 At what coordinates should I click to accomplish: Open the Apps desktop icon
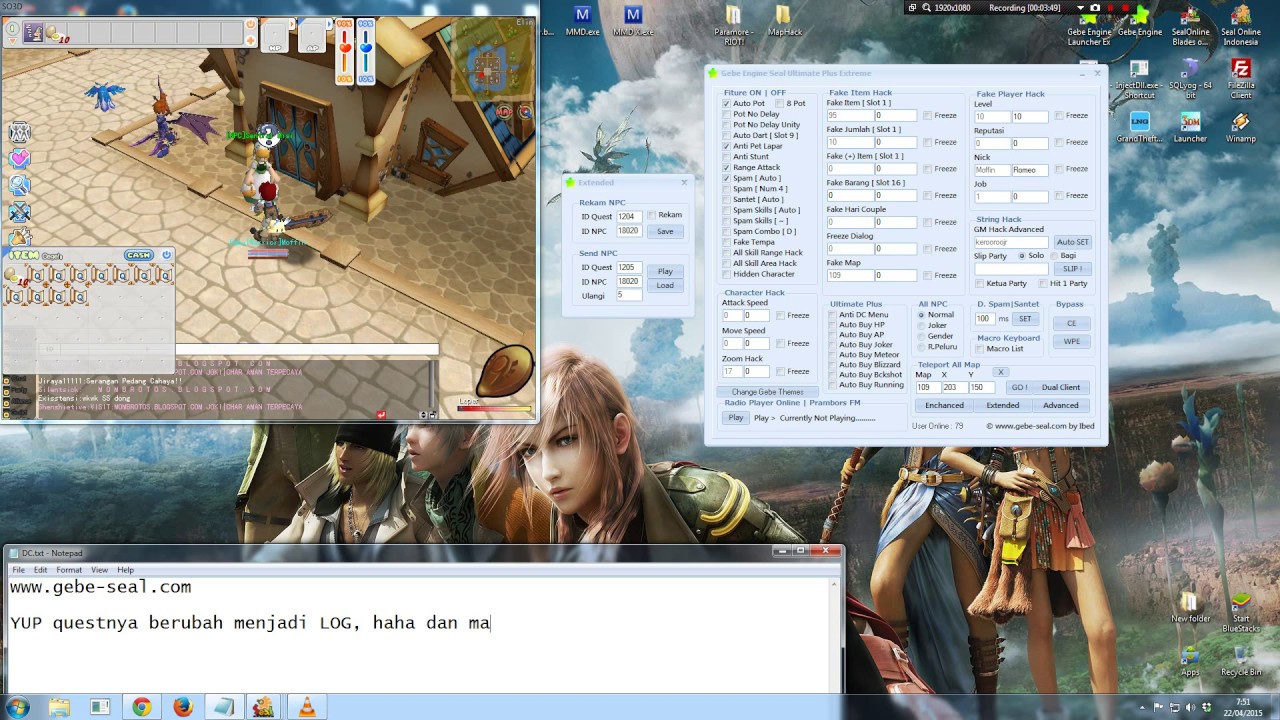(x=1190, y=661)
